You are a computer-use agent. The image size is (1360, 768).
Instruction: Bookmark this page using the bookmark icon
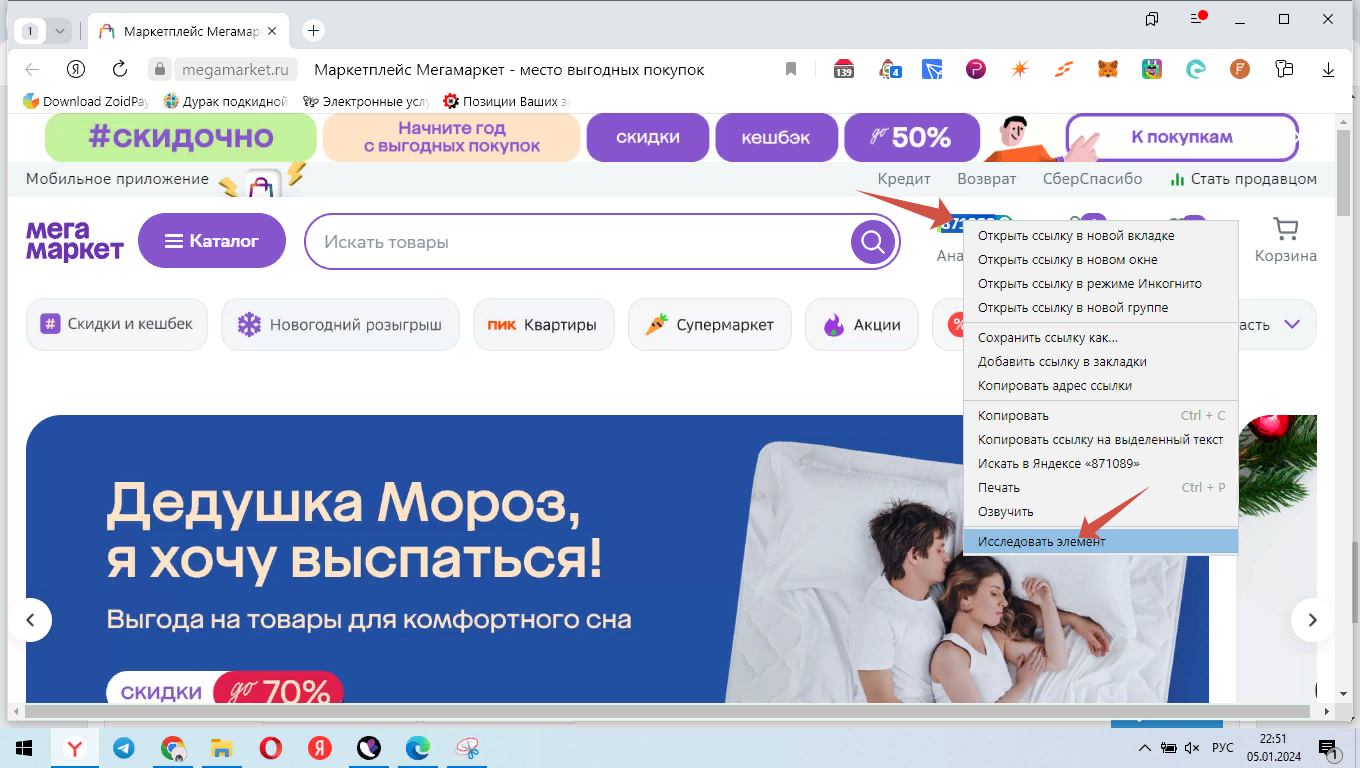(x=791, y=69)
